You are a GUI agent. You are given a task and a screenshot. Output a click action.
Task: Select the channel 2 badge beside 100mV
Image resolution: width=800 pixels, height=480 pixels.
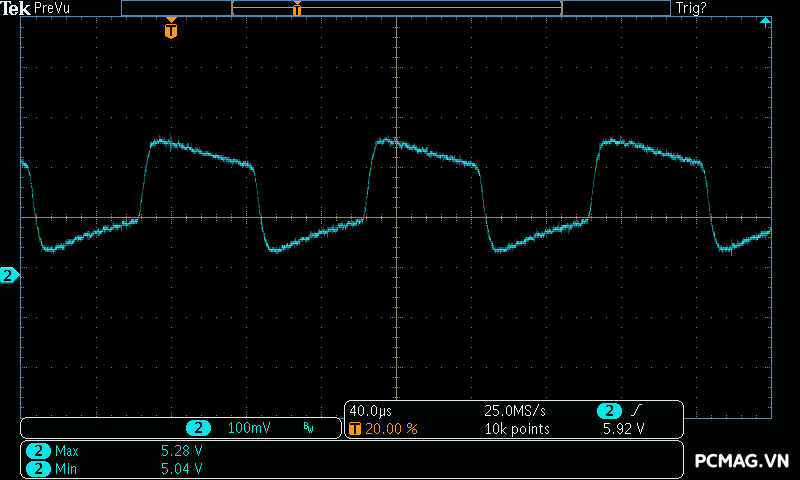(198, 428)
